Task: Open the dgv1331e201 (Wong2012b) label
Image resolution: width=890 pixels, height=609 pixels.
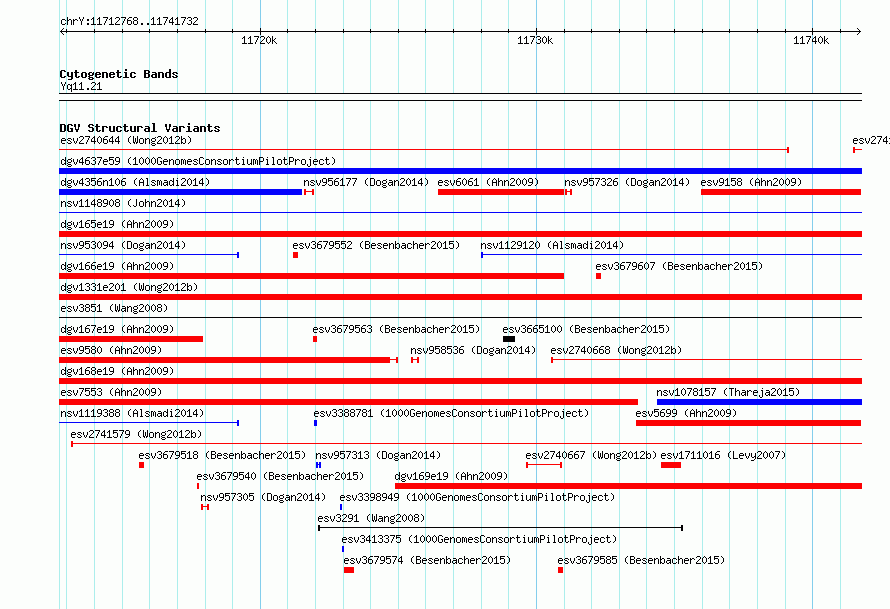Action: pos(129,287)
